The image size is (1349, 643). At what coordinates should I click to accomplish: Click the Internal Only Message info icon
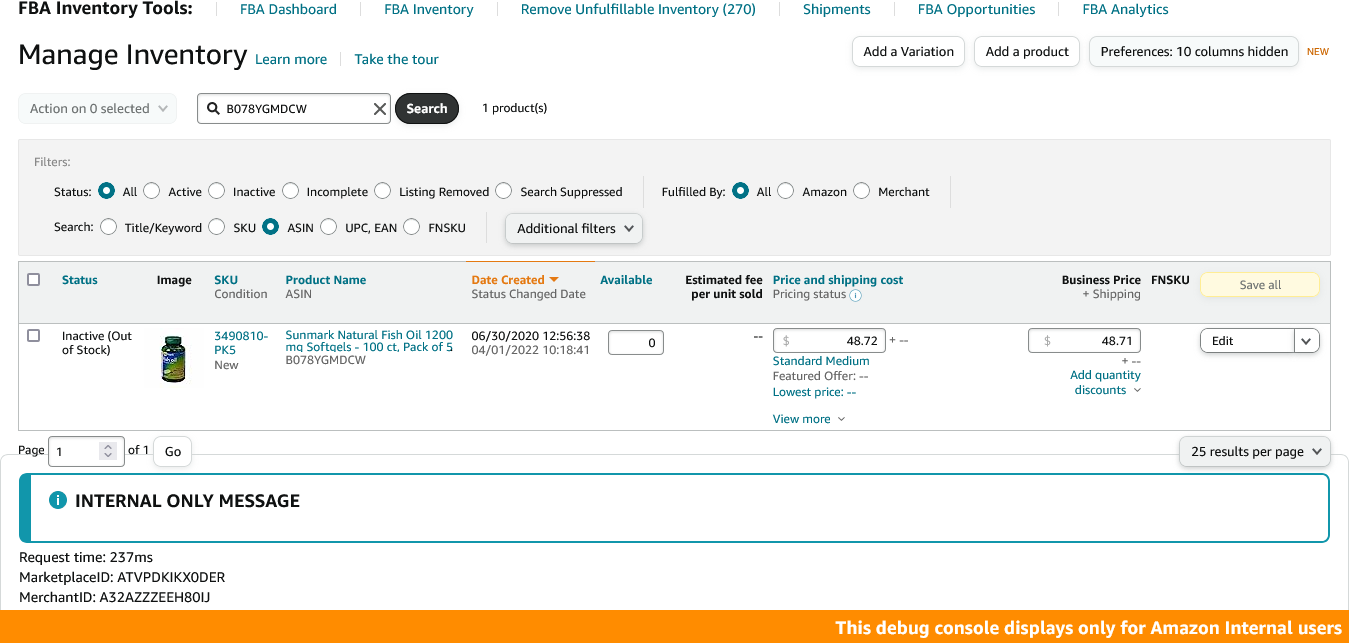coord(58,500)
